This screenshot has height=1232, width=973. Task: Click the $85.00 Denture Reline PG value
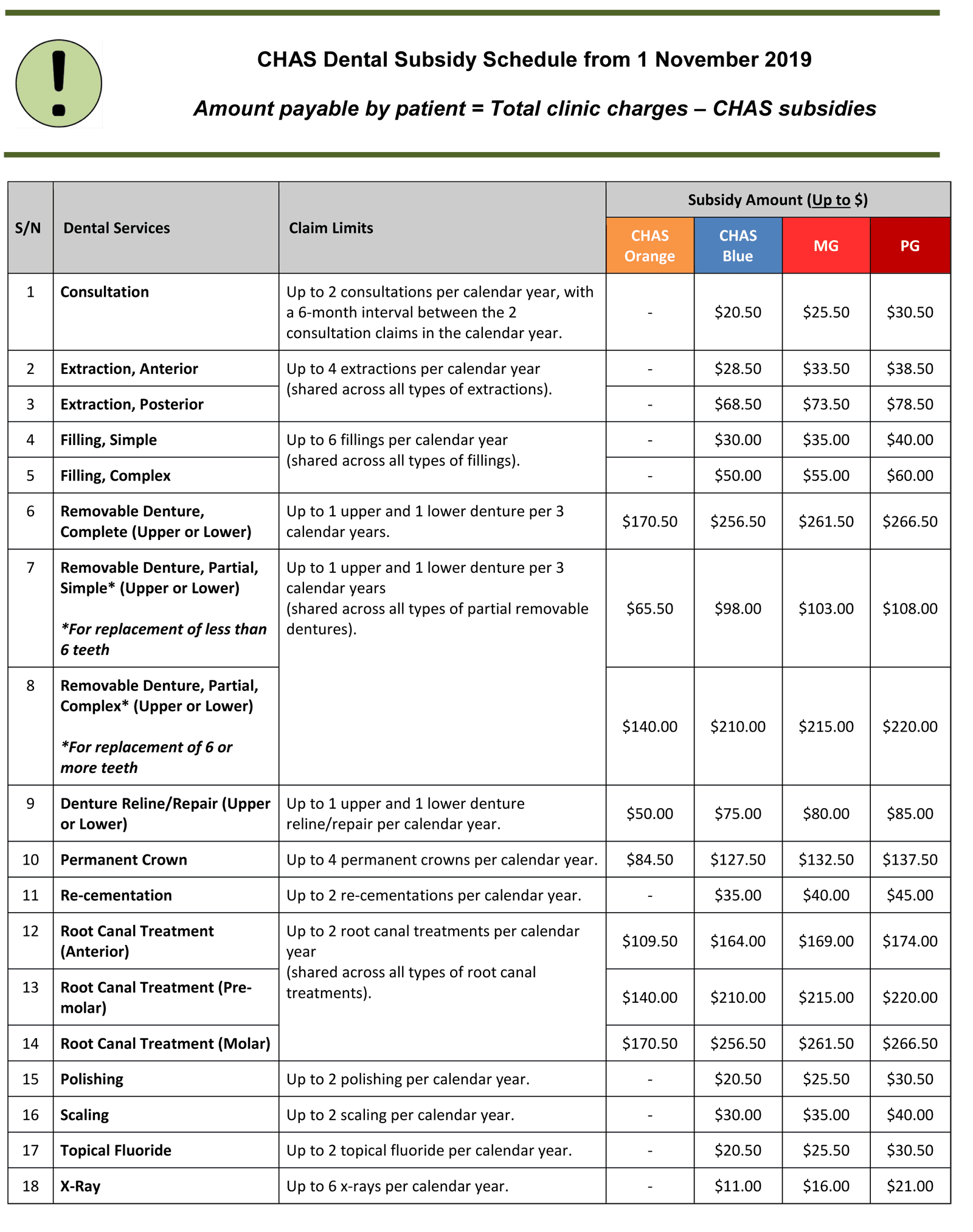click(910, 814)
